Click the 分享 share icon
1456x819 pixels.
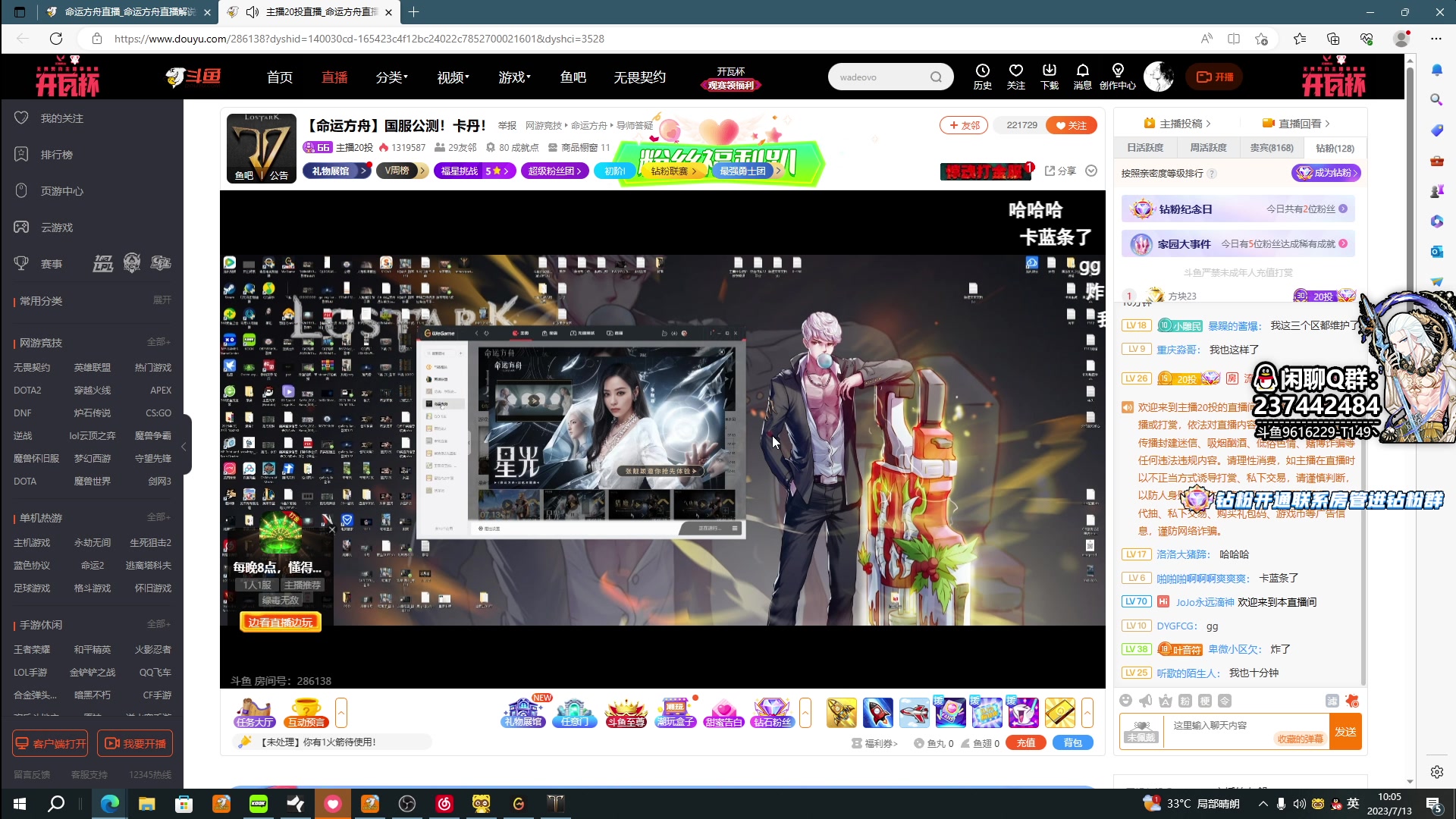[x=1060, y=171]
